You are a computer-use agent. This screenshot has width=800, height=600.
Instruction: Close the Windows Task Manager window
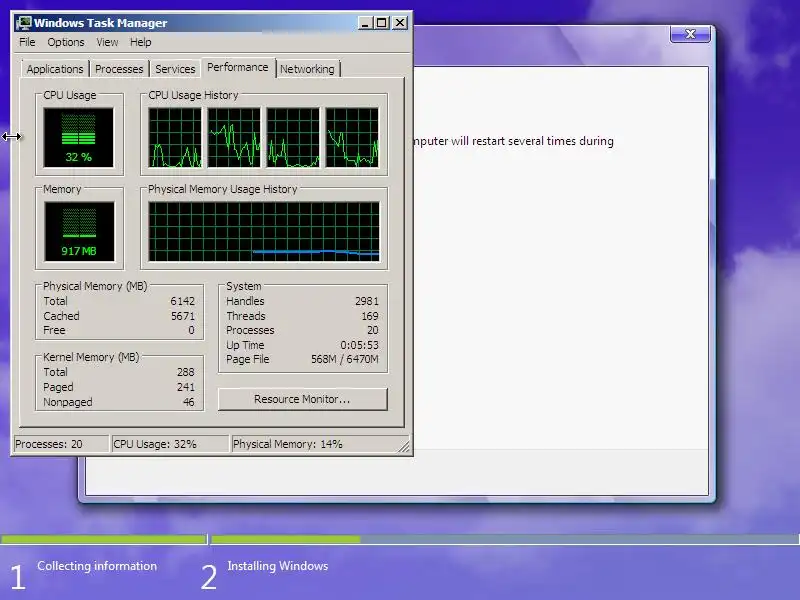[400, 23]
